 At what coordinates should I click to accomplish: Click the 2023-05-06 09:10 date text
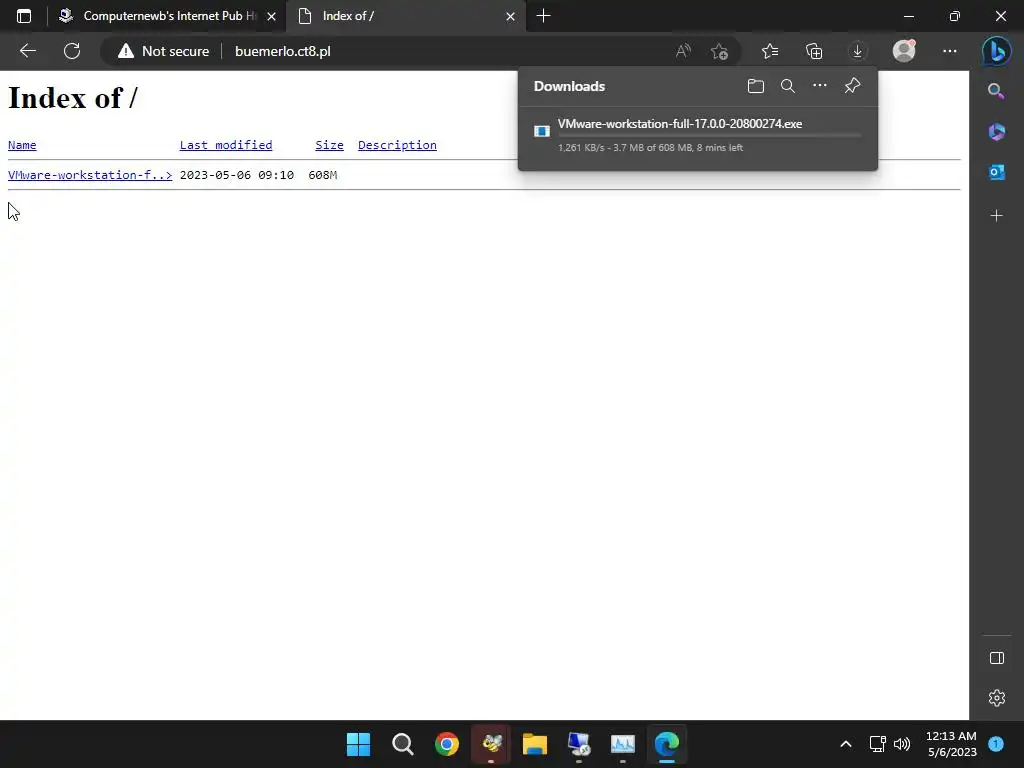[x=236, y=175]
